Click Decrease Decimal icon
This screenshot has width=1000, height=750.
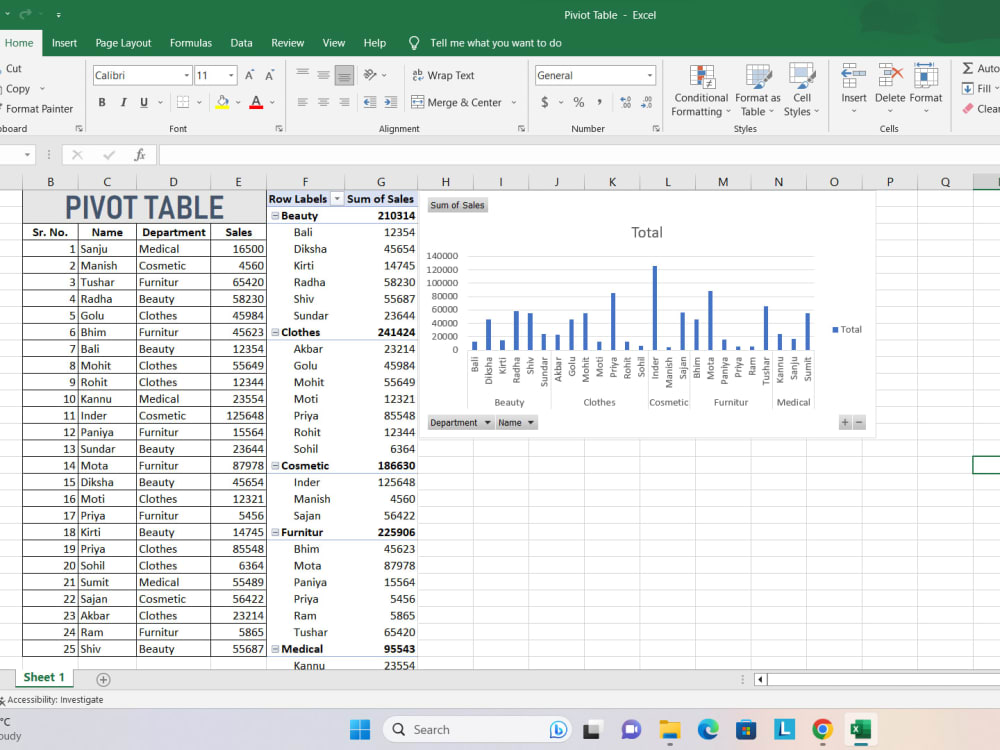tap(647, 102)
